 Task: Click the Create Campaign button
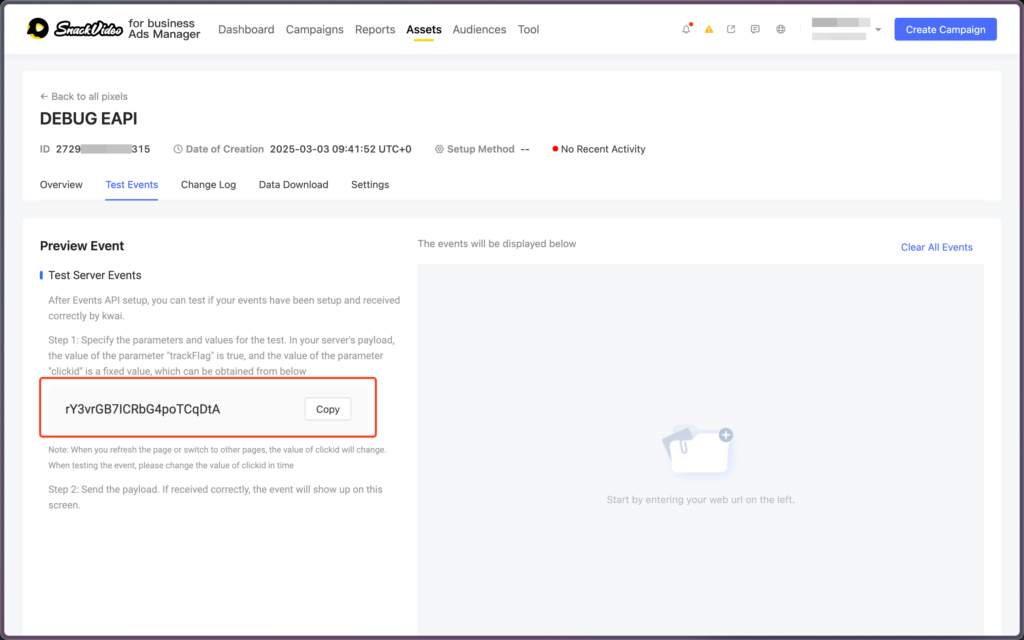pyautogui.click(x=946, y=29)
